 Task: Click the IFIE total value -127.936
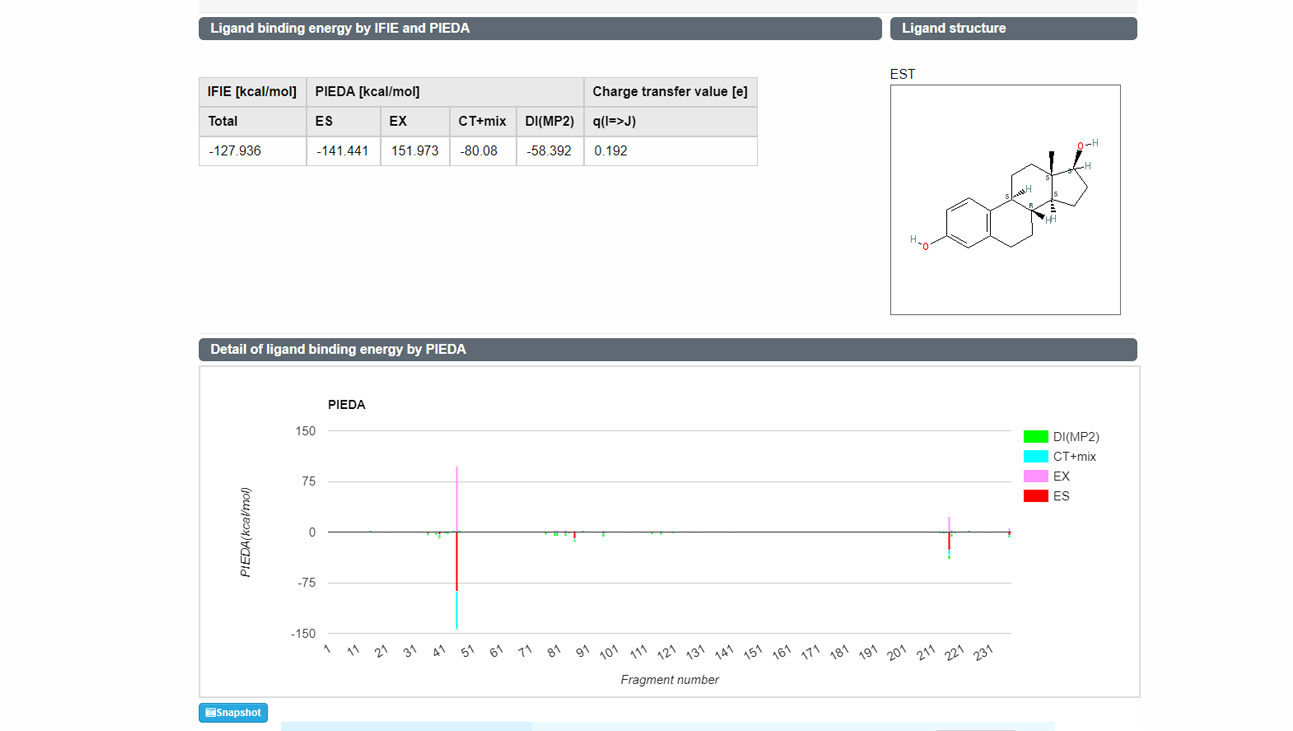pyautogui.click(x=253, y=151)
